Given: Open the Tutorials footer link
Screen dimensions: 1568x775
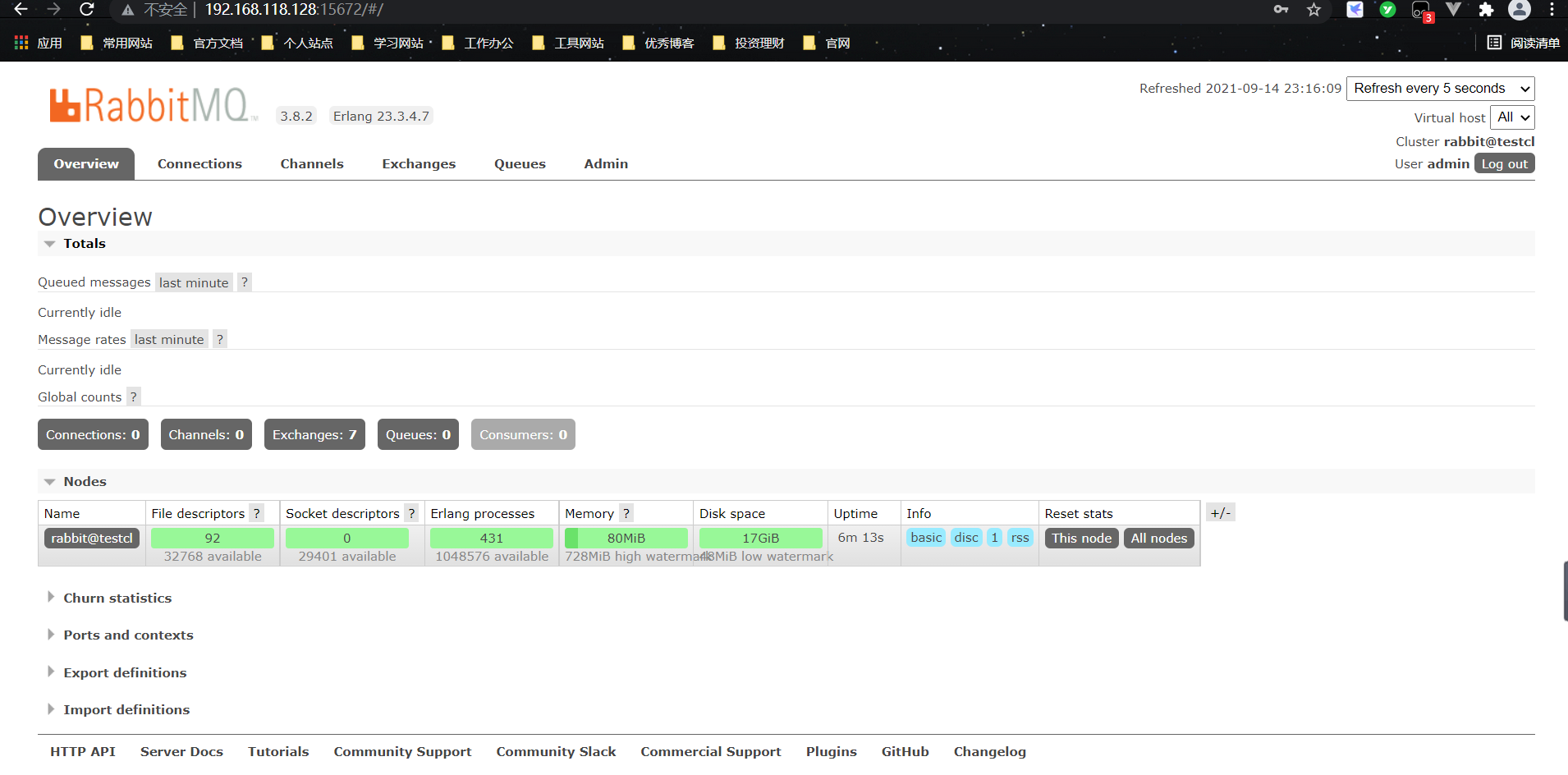Looking at the screenshot, I should click(x=278, y=752).
